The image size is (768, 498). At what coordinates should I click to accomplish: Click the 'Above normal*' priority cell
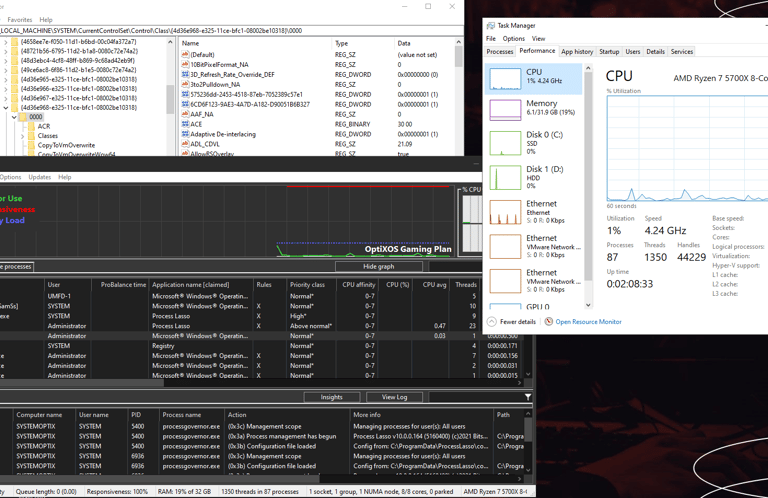point(311,326)
